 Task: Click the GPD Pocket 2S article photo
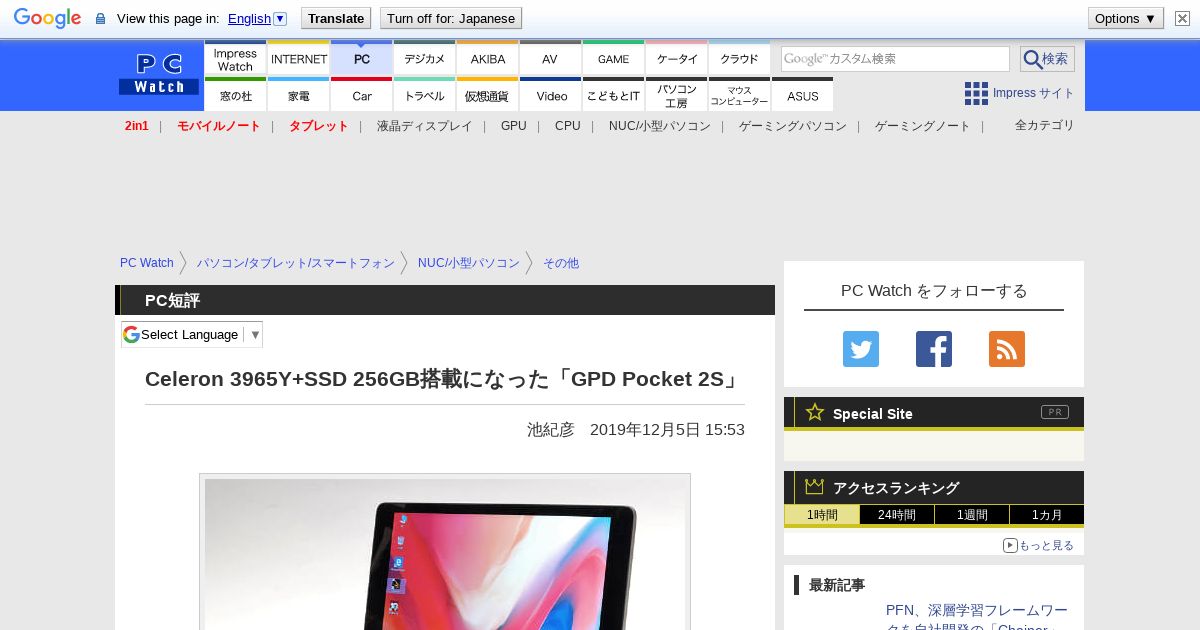(445, 552)
